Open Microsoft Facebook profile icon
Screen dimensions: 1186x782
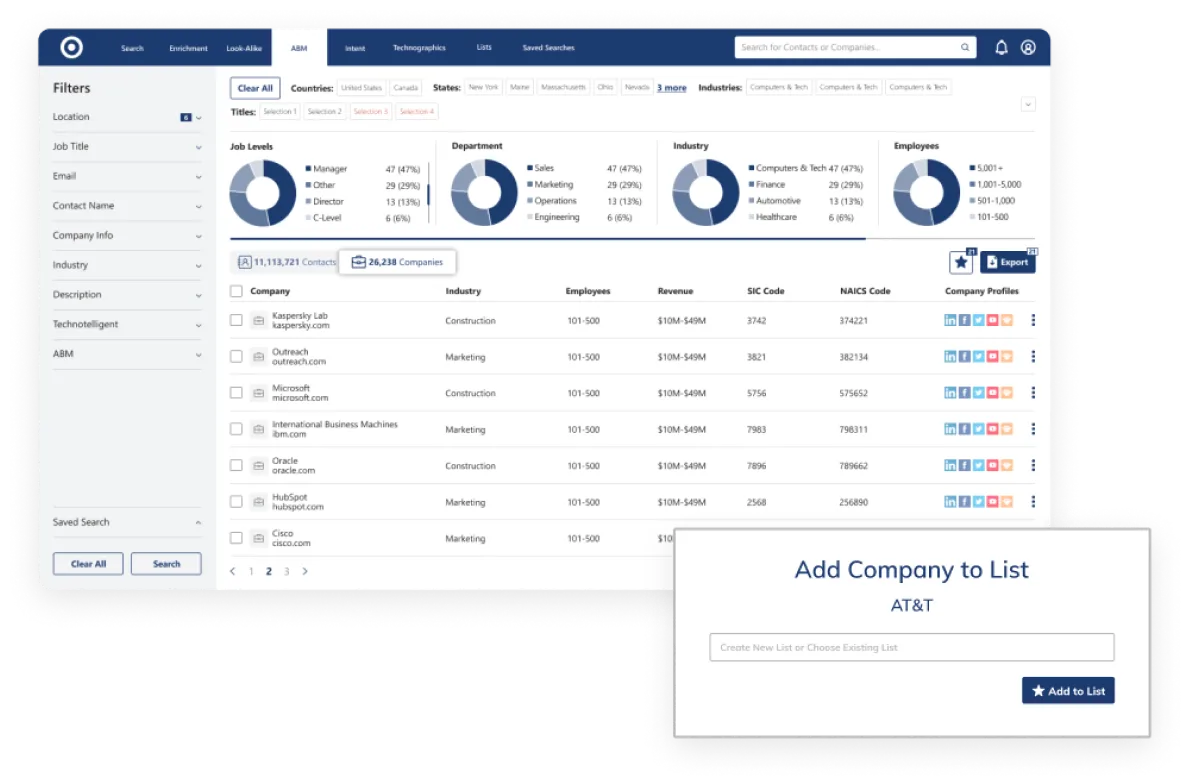(x=964, y=393)
